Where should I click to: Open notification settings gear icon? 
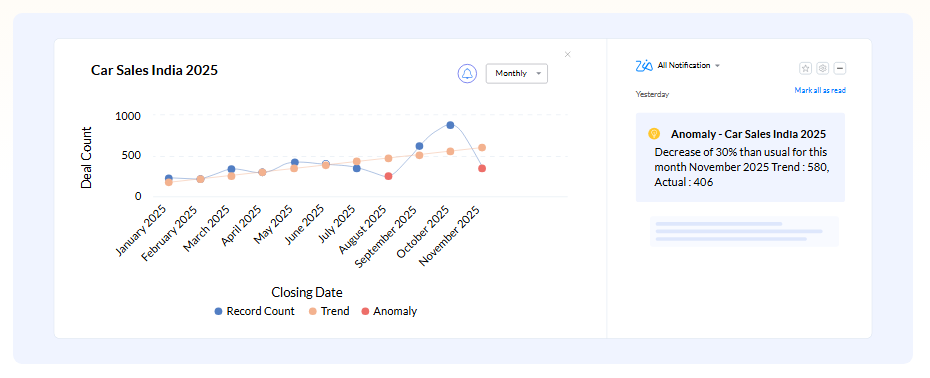(x=822, y=68)
